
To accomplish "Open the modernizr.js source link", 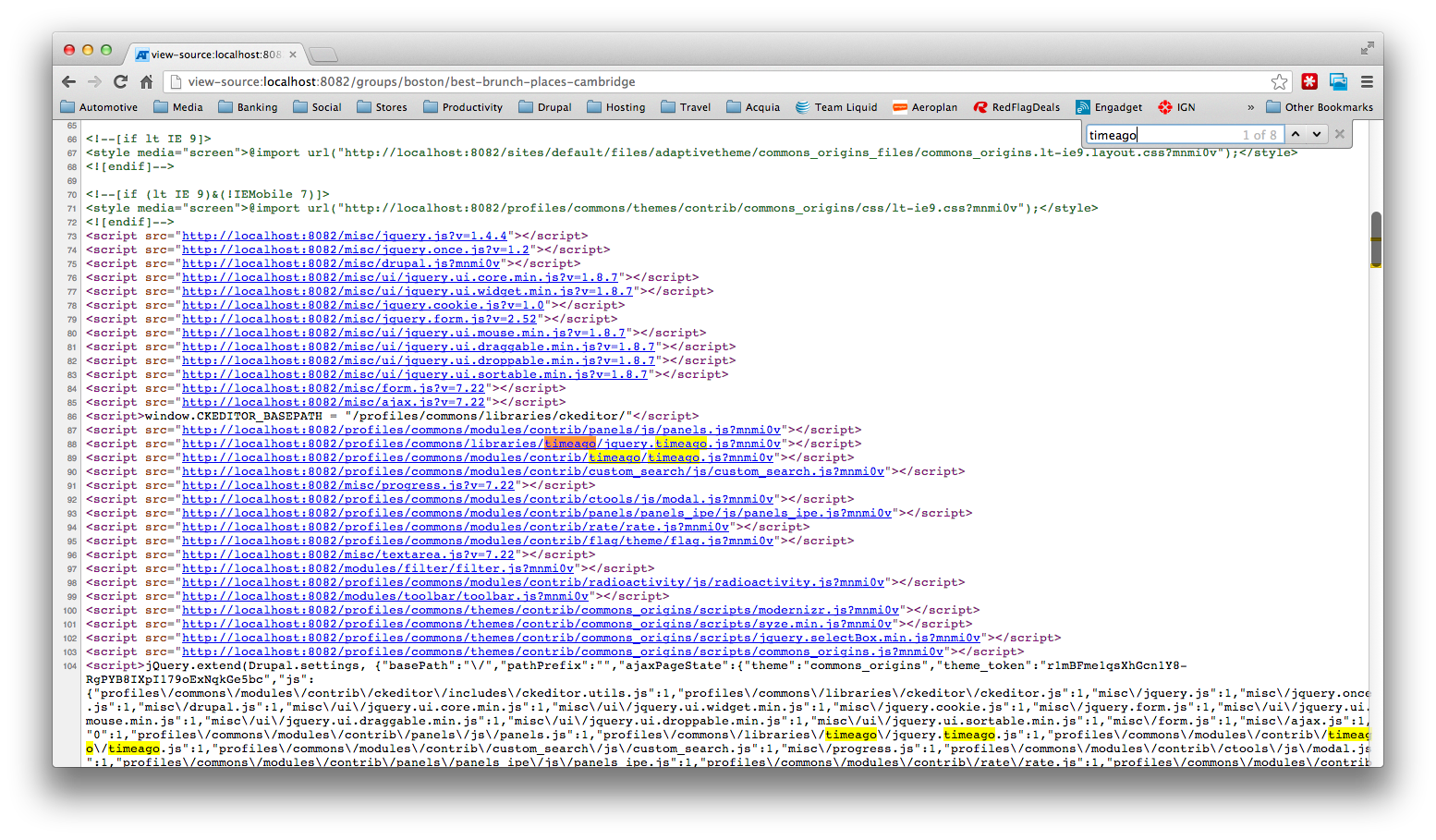I will pos(541,610).
